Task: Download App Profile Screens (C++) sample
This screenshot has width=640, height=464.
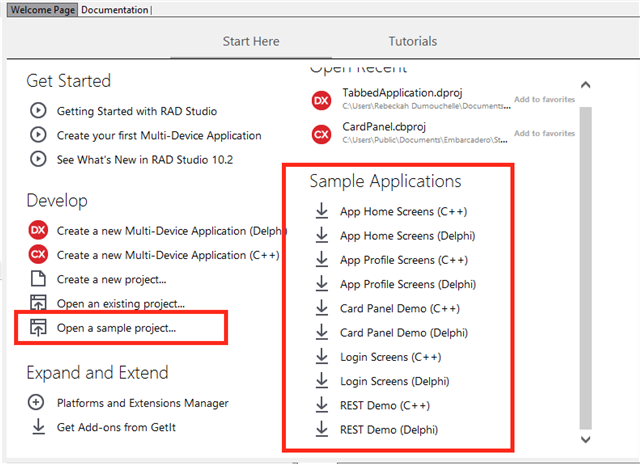Action: click(x=404, y=260)
